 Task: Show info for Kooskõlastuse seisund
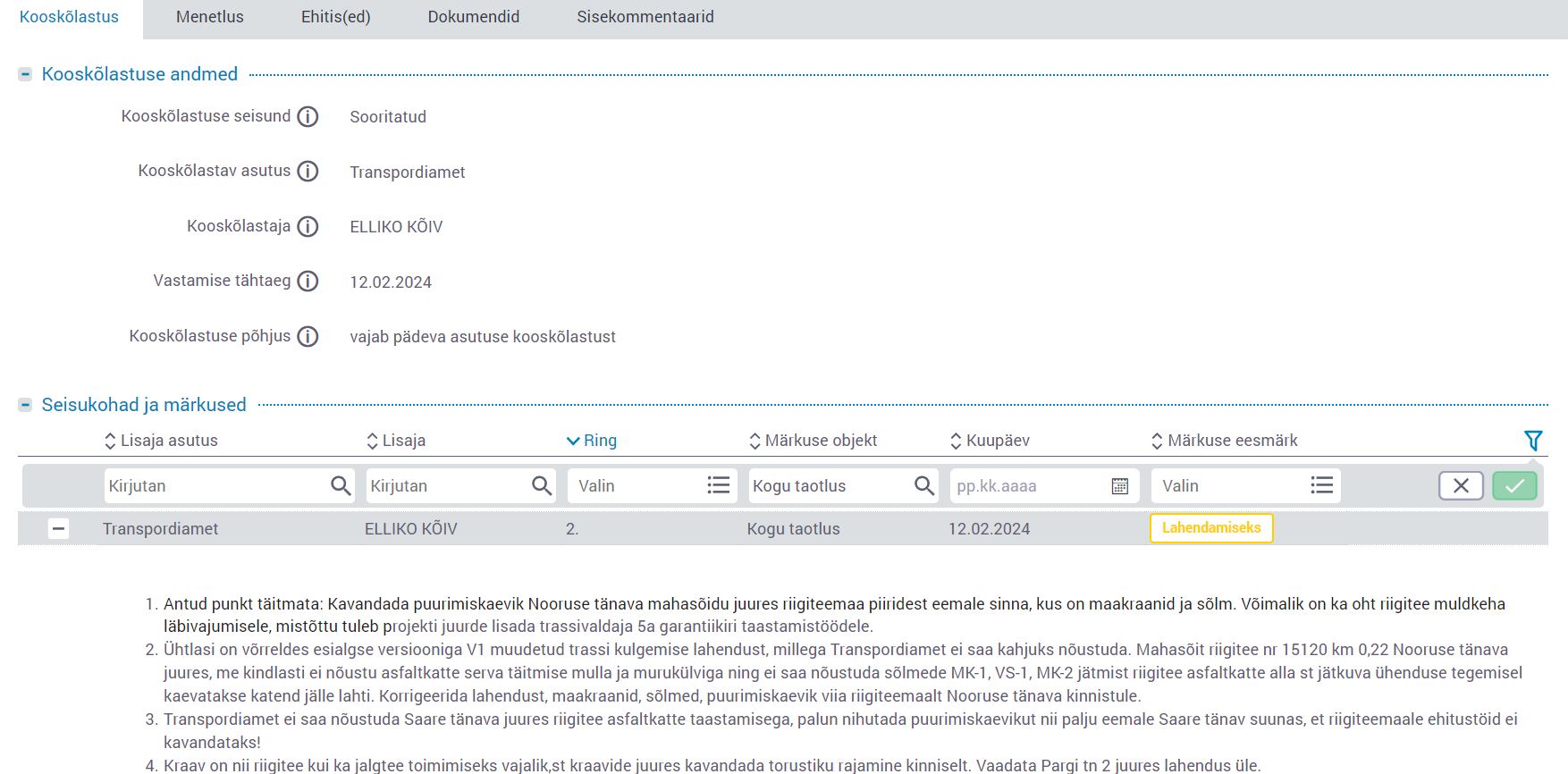pyautogui.click(x=308, y=117)
